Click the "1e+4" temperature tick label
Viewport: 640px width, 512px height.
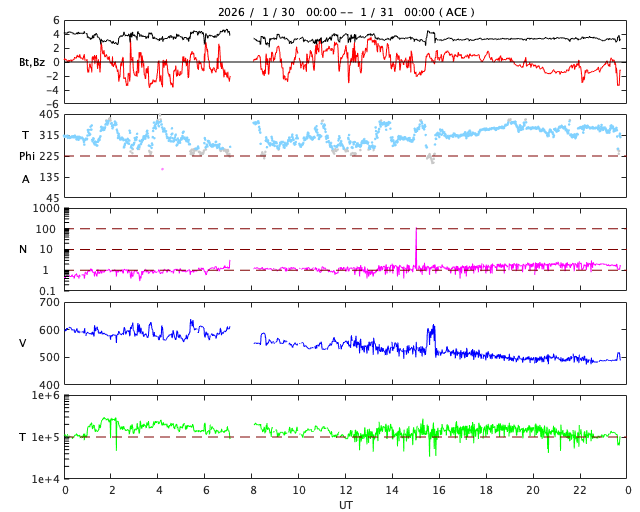click(46, 479)
